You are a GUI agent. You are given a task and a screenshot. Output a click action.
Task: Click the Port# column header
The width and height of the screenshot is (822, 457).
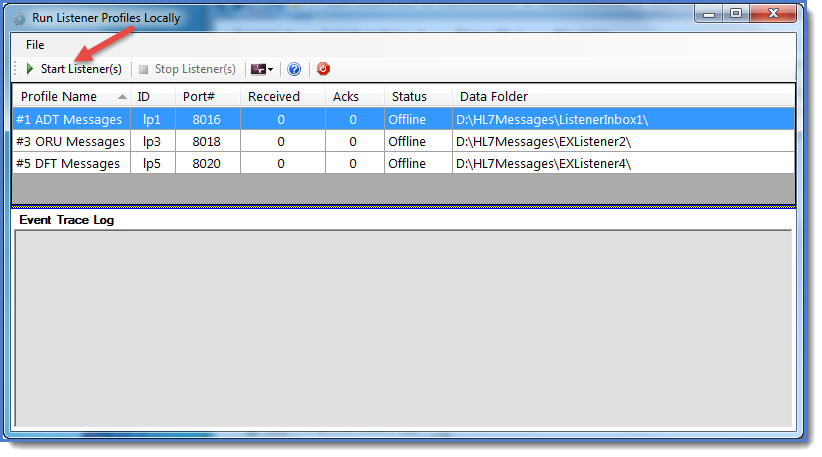(208, 96)
